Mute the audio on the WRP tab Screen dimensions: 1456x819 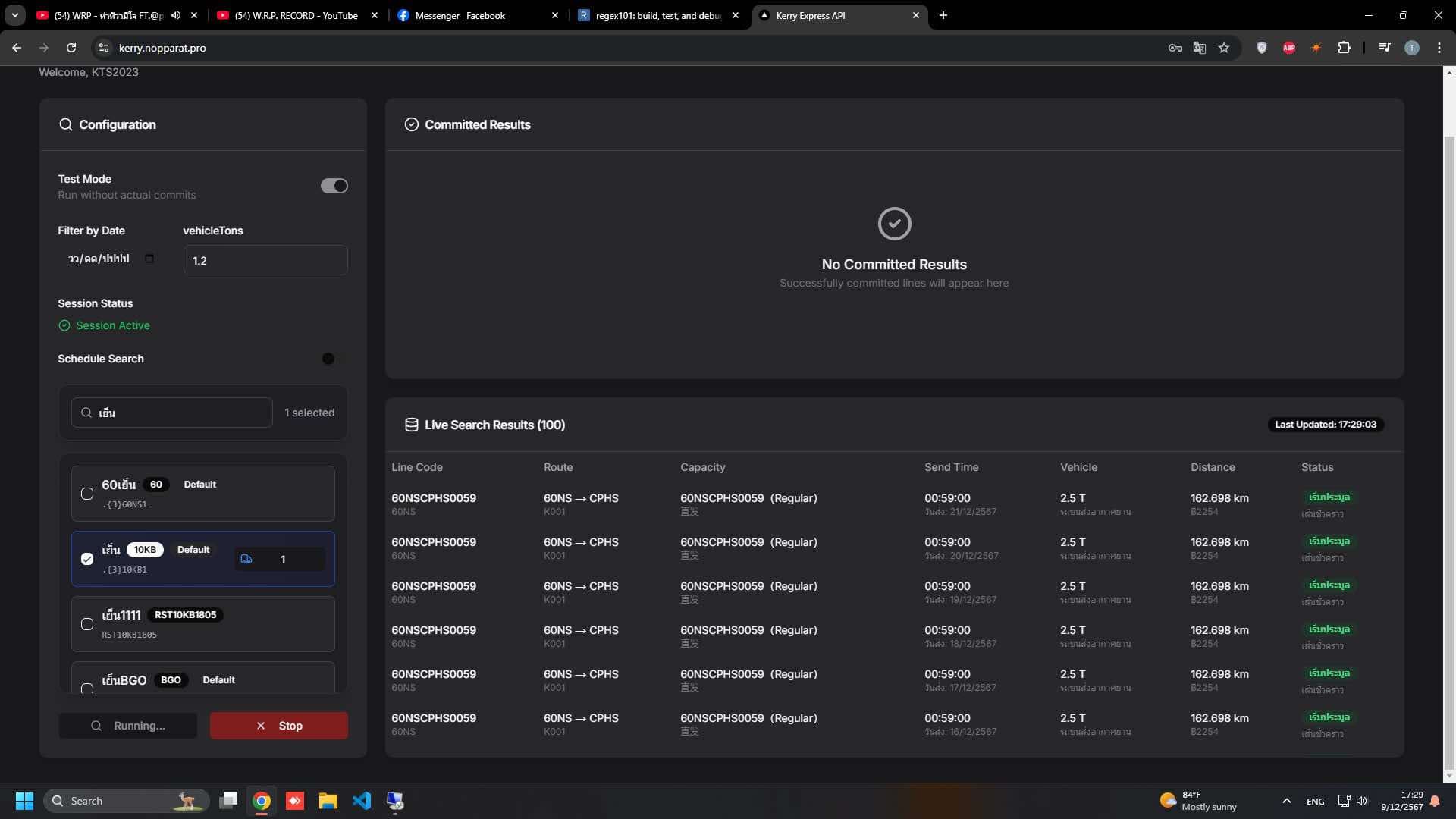(176, 15)
